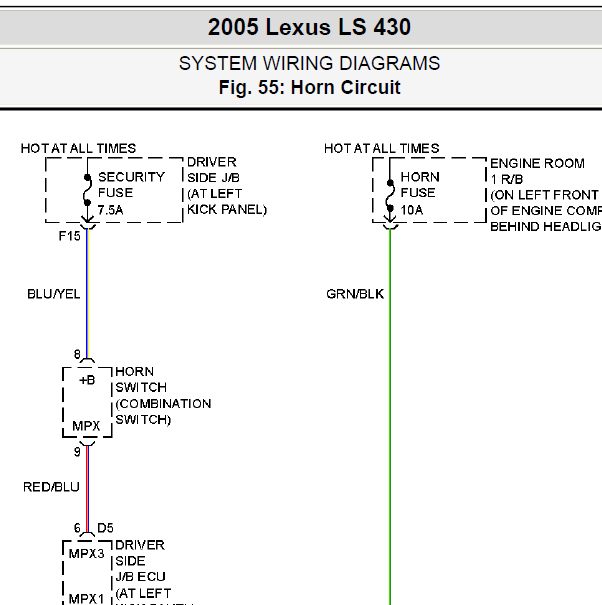Click the security fuse symbol
The width and height of the screenshot is (602, 605).
tap(88, 190)
